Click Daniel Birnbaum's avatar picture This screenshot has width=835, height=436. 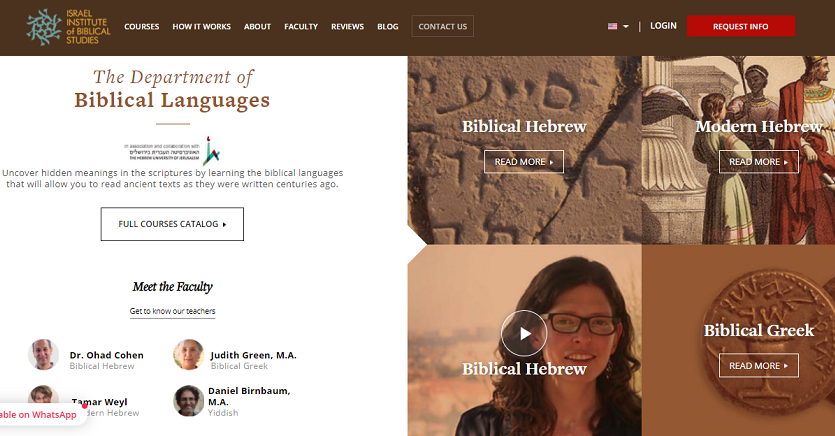click(x=189, y=401)
